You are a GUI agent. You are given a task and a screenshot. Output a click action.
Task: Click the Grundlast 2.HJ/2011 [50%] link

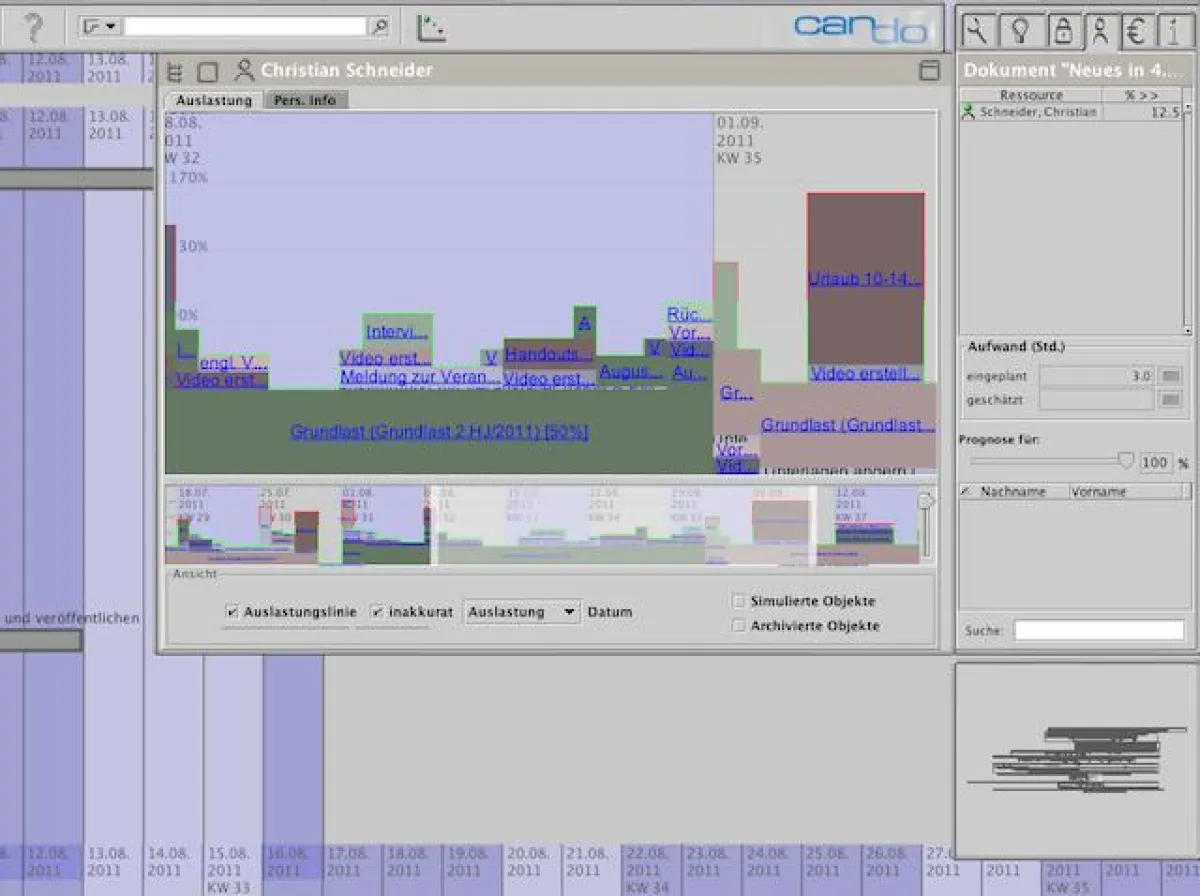(x=439, y=432)
